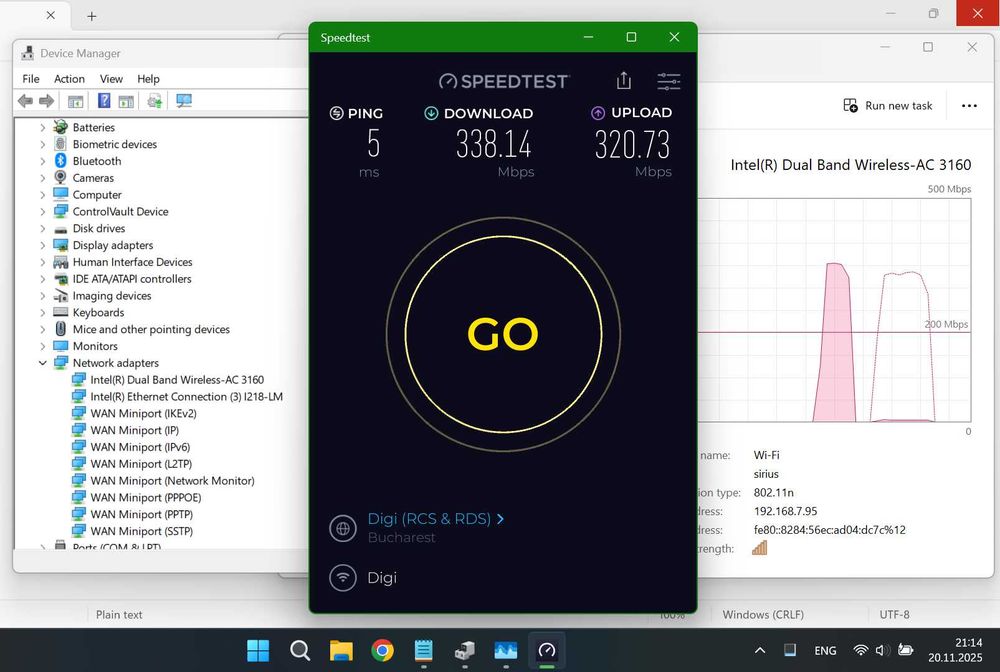
Task: Select Intel(R) Dual Band Wireless-AC 3160 adapter
Action: (x=177, y=380)
